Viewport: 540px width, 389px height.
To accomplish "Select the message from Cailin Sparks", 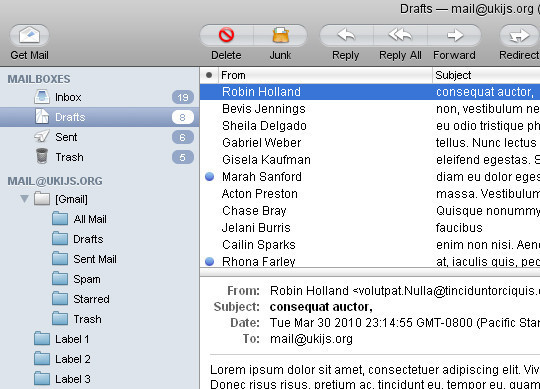I will point(370,245).
